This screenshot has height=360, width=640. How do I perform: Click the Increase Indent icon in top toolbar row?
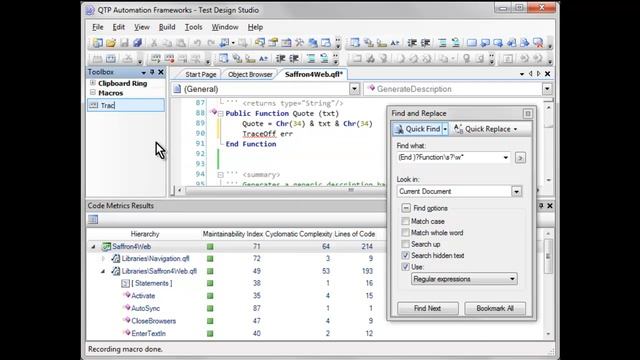coord(425,43)
